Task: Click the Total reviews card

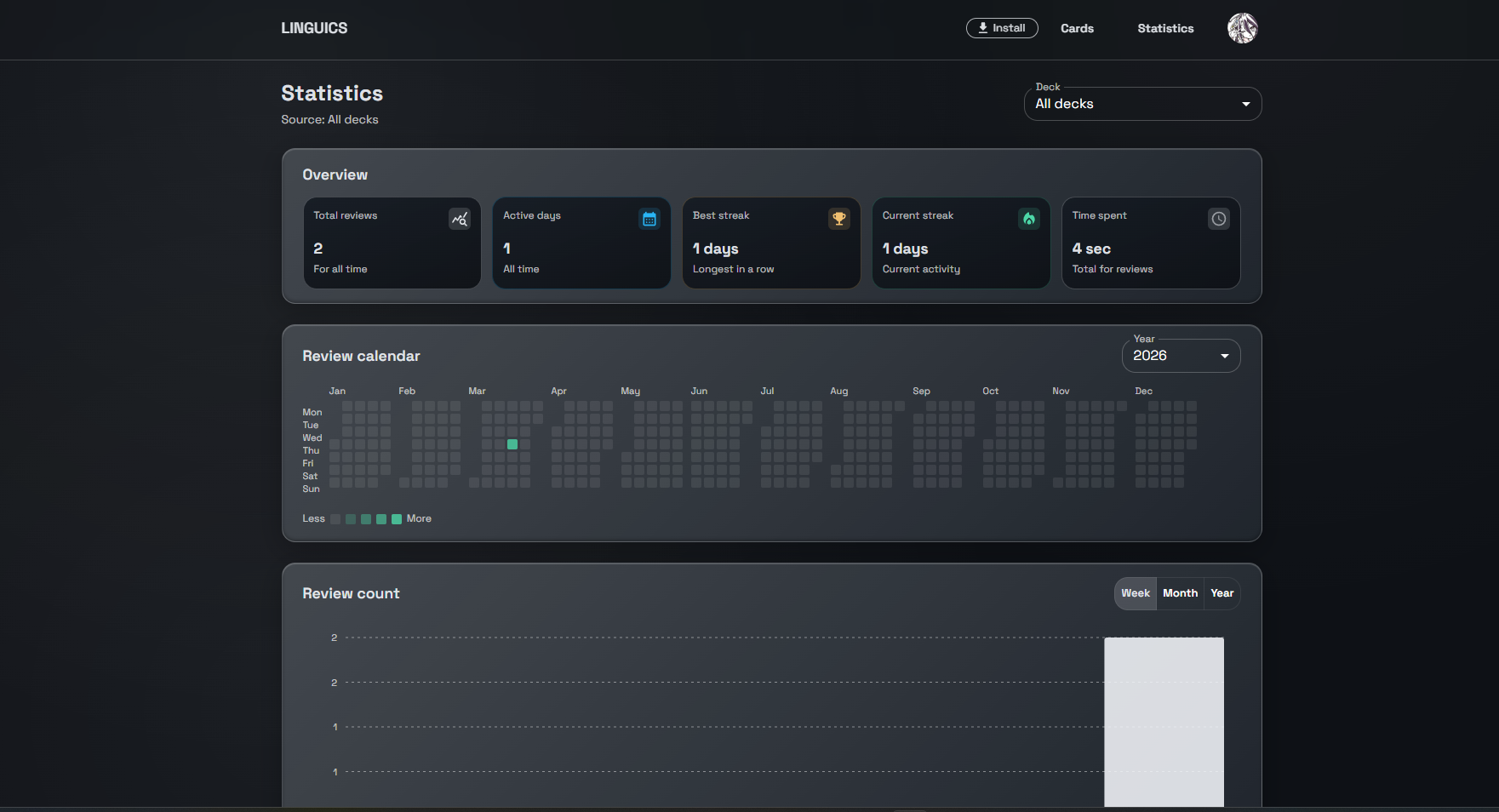Action: [x=392, y=243]
